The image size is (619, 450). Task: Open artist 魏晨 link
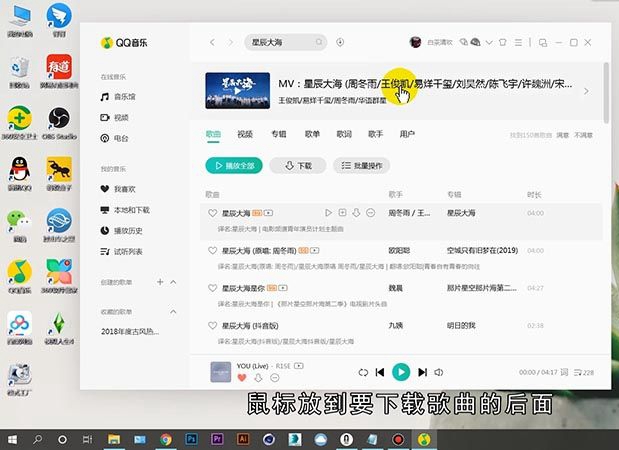(x=395, y=288)
